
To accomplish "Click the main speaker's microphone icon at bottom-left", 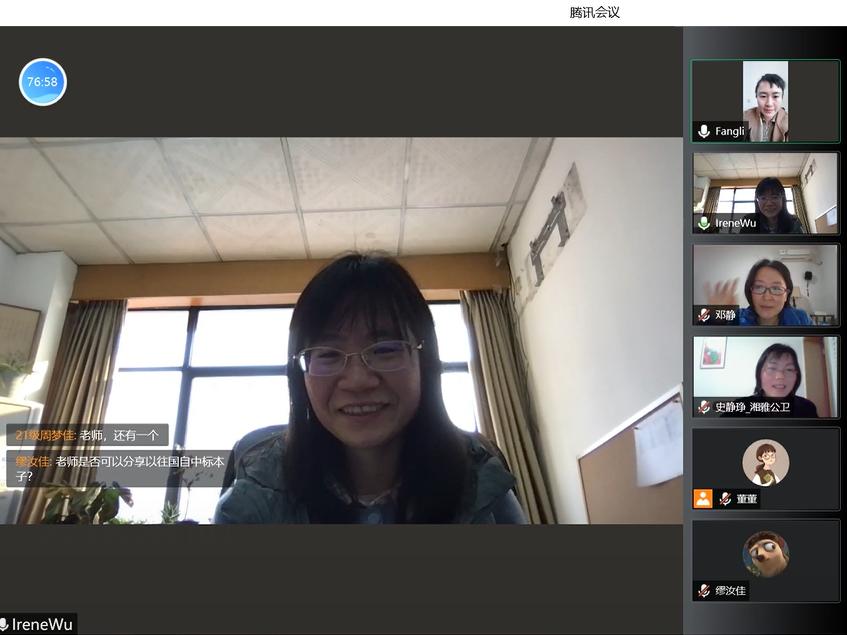I will click(4, 625).
